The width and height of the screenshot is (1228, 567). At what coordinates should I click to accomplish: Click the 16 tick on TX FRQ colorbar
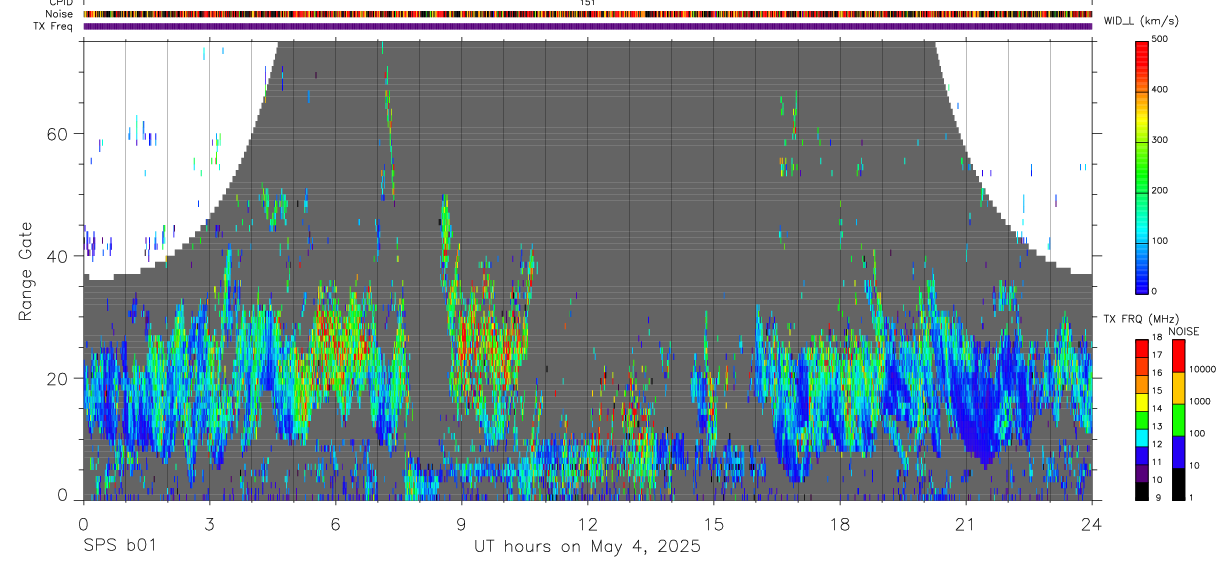click(x=1157, y=373)
